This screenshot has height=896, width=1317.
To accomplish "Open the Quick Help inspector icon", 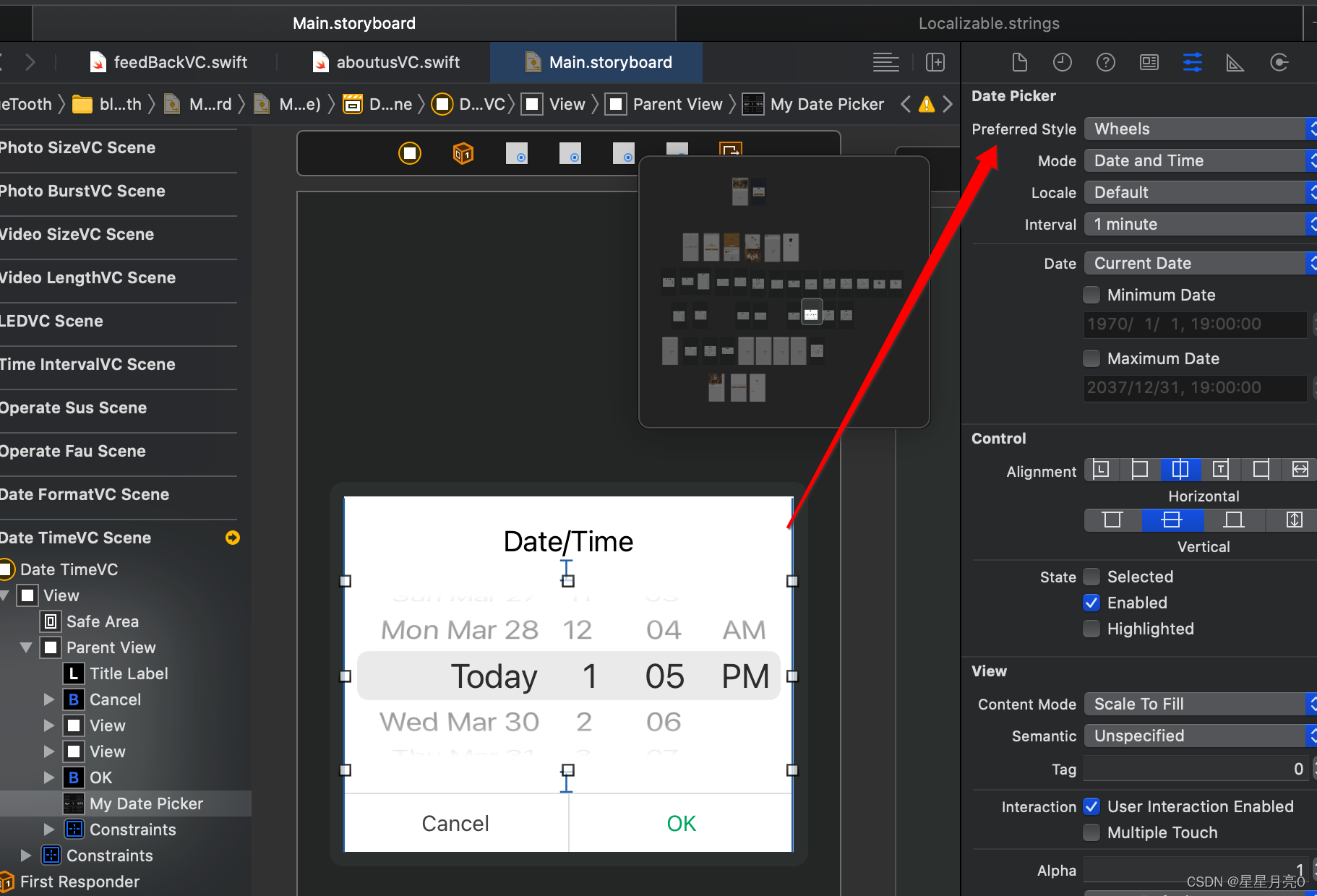I will coord(1105,63).
